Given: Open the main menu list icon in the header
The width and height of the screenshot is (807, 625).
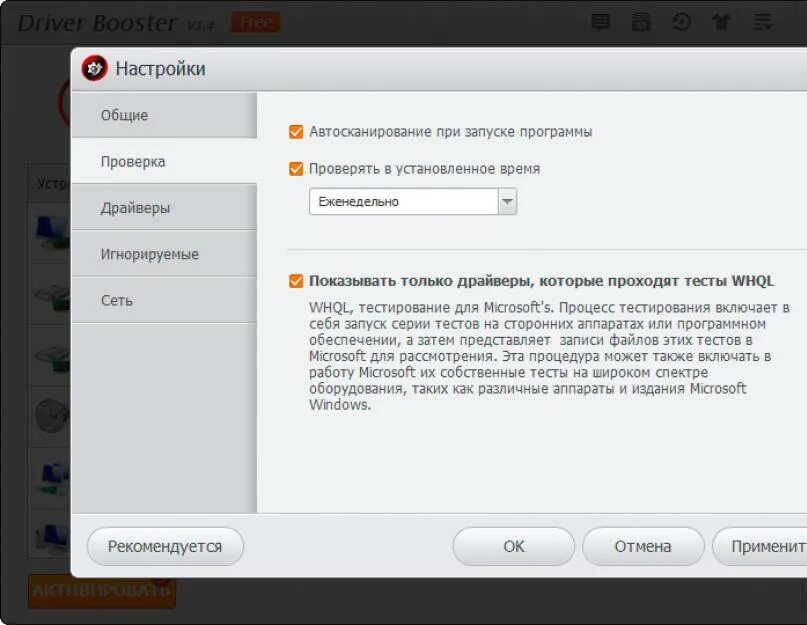Looking at the screenshot, I should 763,22.
